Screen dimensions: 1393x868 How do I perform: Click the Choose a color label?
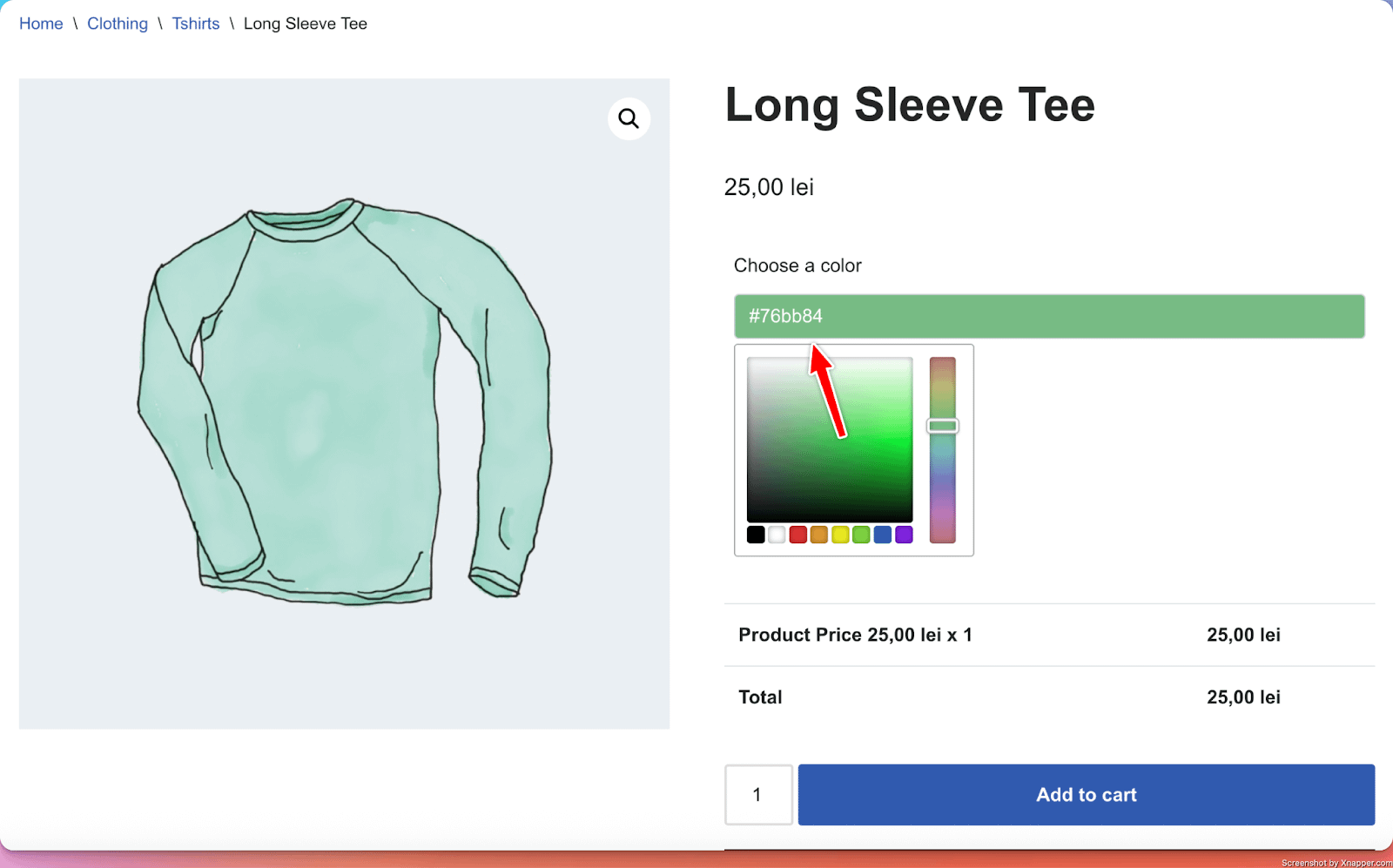[797, 266]
